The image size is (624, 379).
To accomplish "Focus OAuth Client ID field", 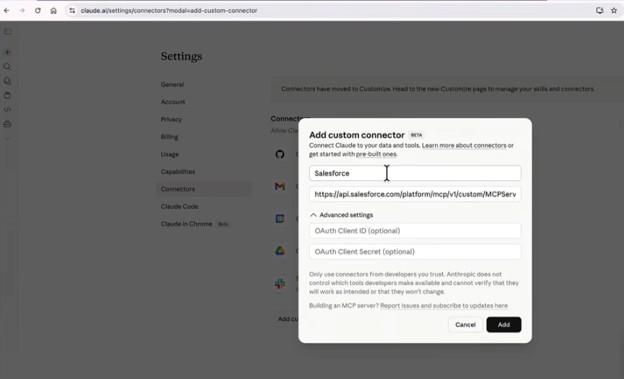I will tap(415, 231).
